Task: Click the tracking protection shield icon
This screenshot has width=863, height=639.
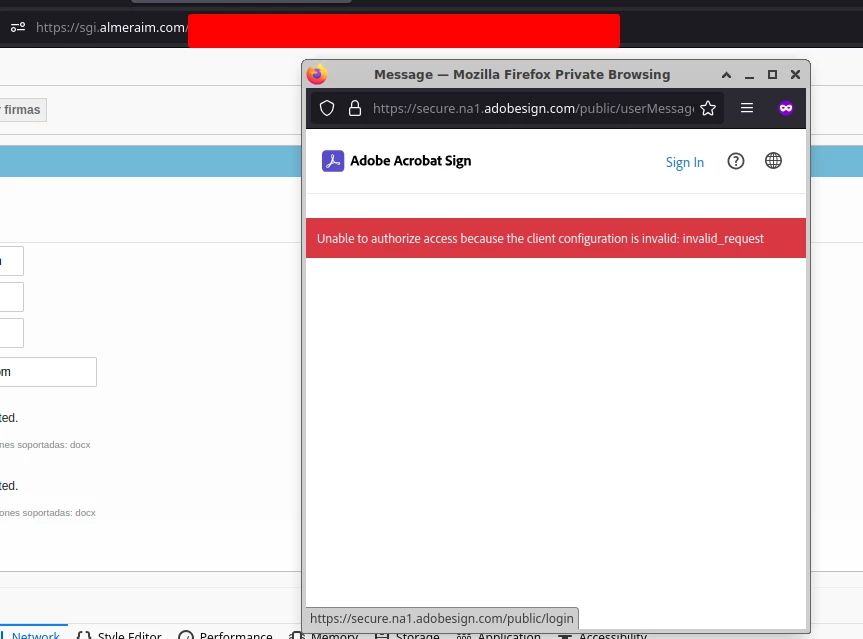Action: [x=327, y=108]
